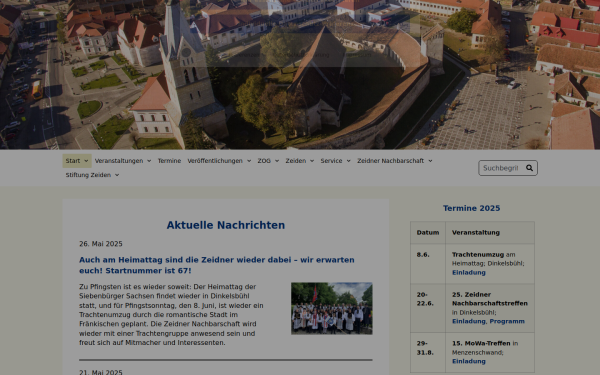Open Einladung link for MoWa-Treffen
The height and width of the screenshot is (375, 600).
[469, 361]
